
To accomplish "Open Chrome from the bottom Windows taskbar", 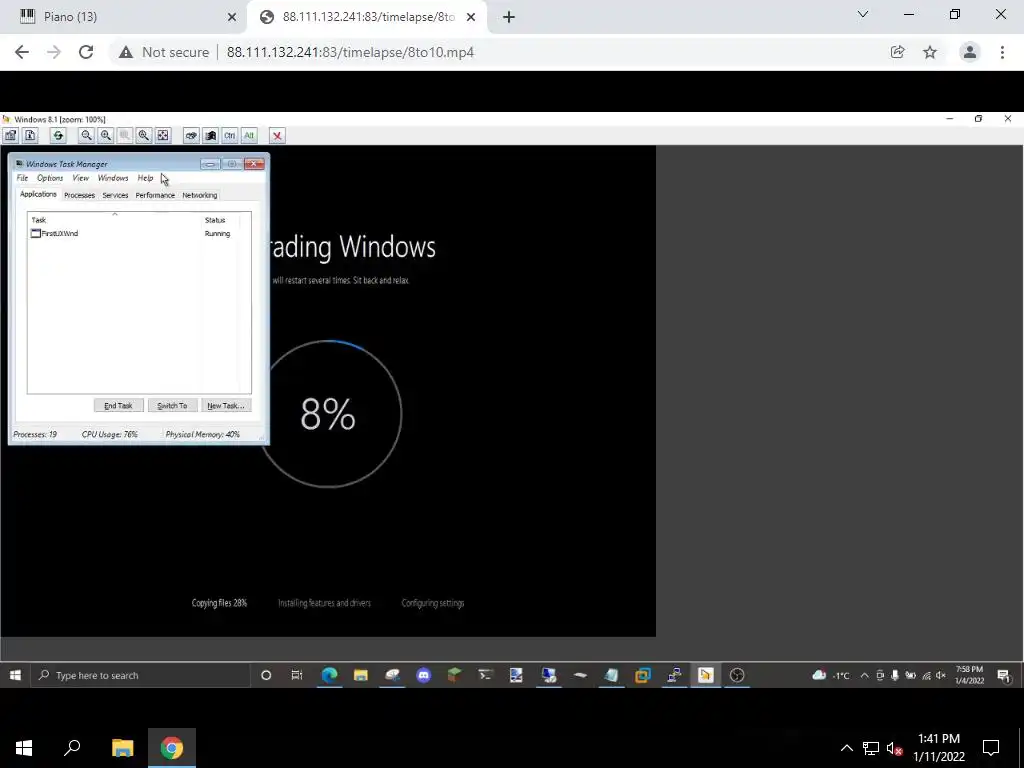I will 172,748.
